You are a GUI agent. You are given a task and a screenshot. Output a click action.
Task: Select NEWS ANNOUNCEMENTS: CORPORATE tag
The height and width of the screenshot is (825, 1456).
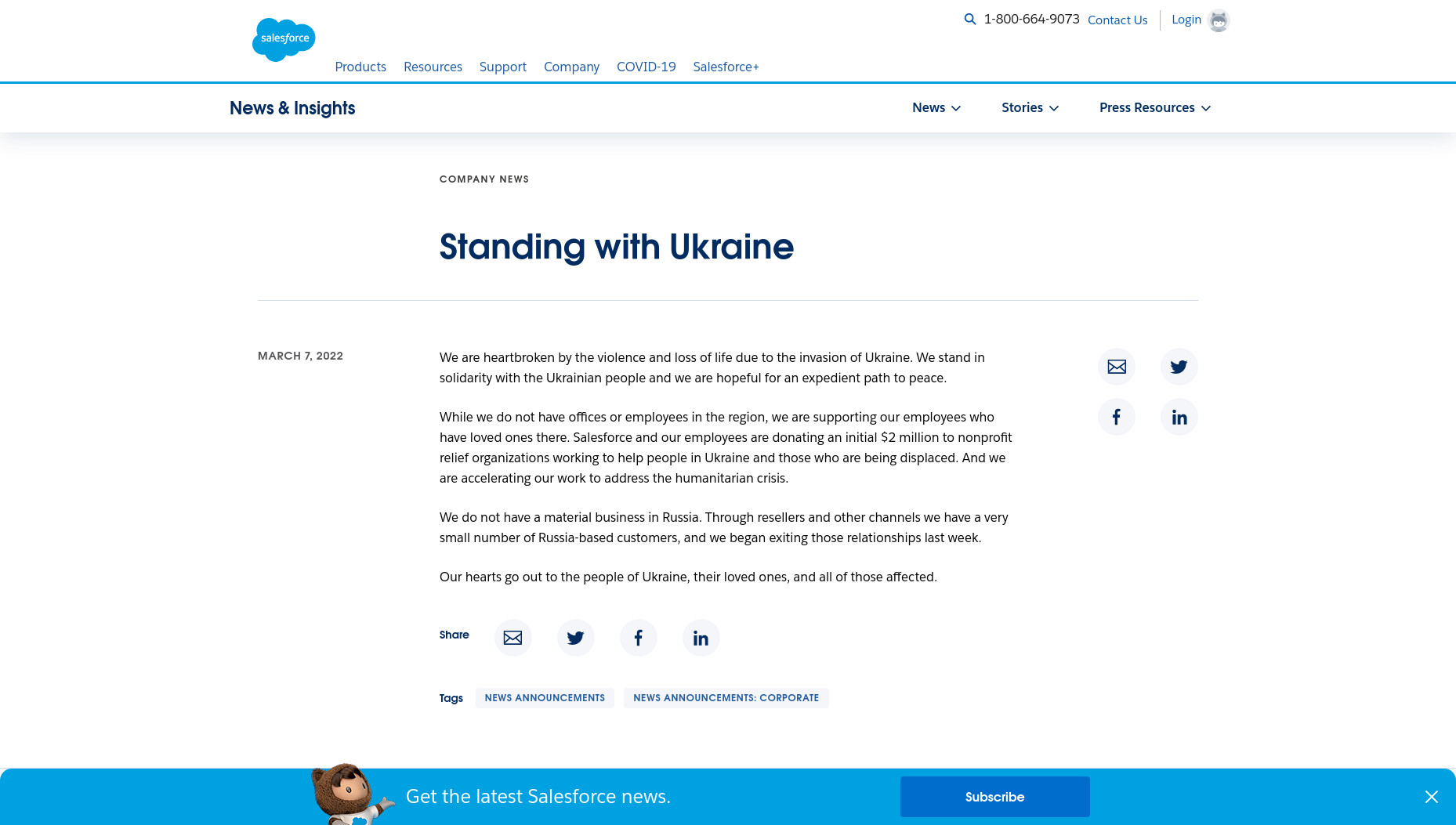(x=726, y=698)
